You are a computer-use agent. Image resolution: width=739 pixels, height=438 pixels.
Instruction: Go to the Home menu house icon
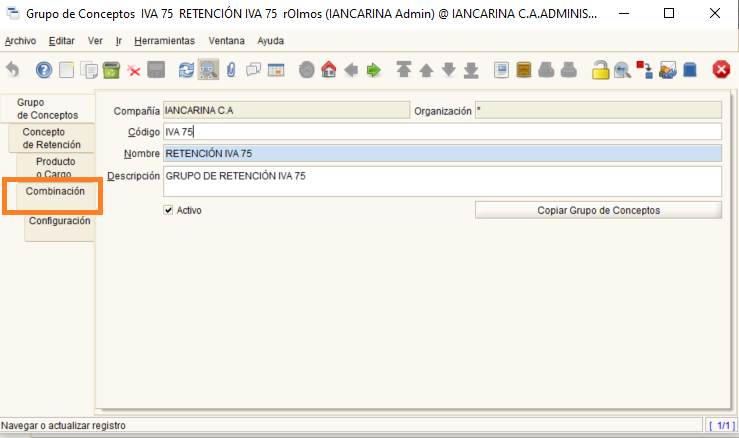click(x=328, y=70)
